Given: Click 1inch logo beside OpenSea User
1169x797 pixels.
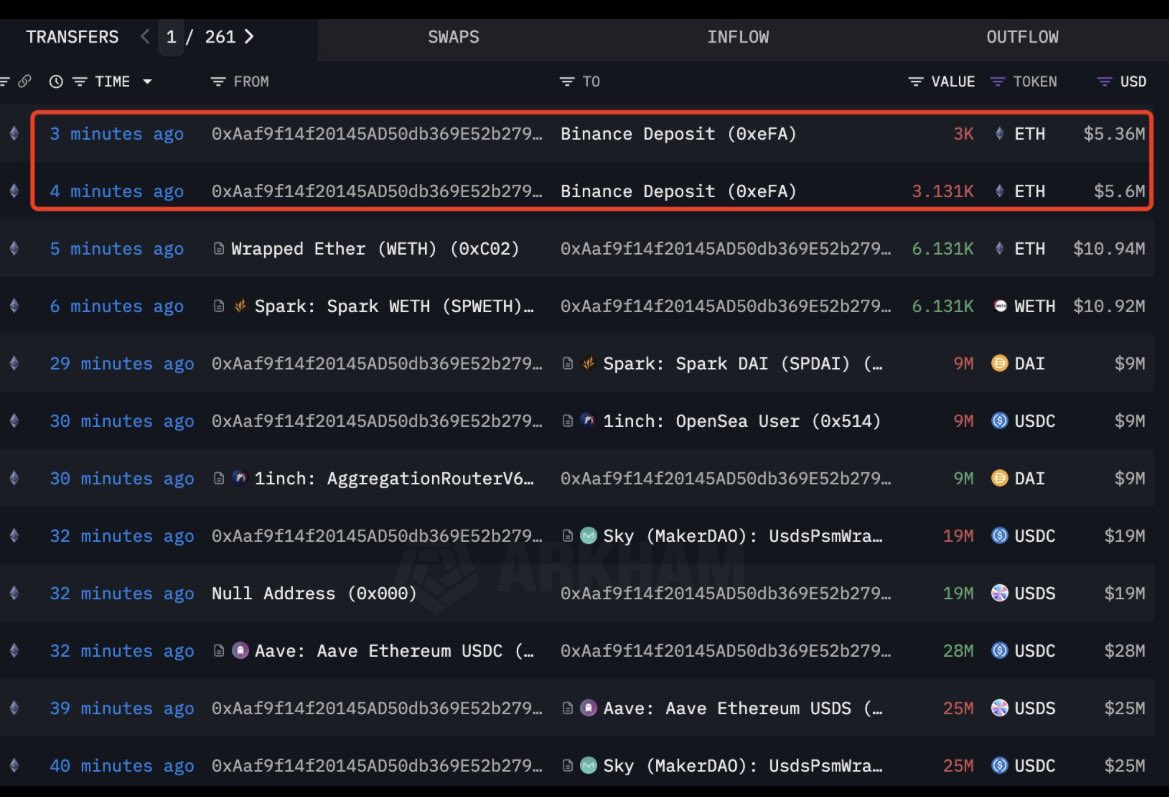Looking at the screenshot, I should coord(588,421).
